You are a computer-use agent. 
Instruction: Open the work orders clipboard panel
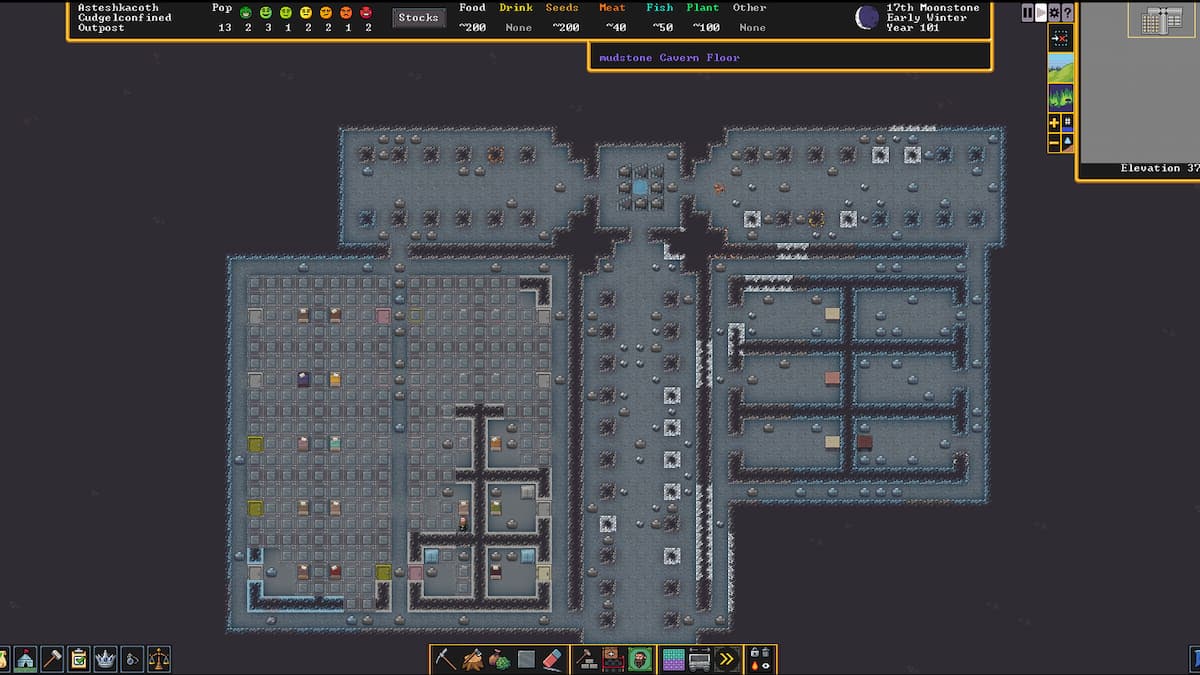coord(78,659)
